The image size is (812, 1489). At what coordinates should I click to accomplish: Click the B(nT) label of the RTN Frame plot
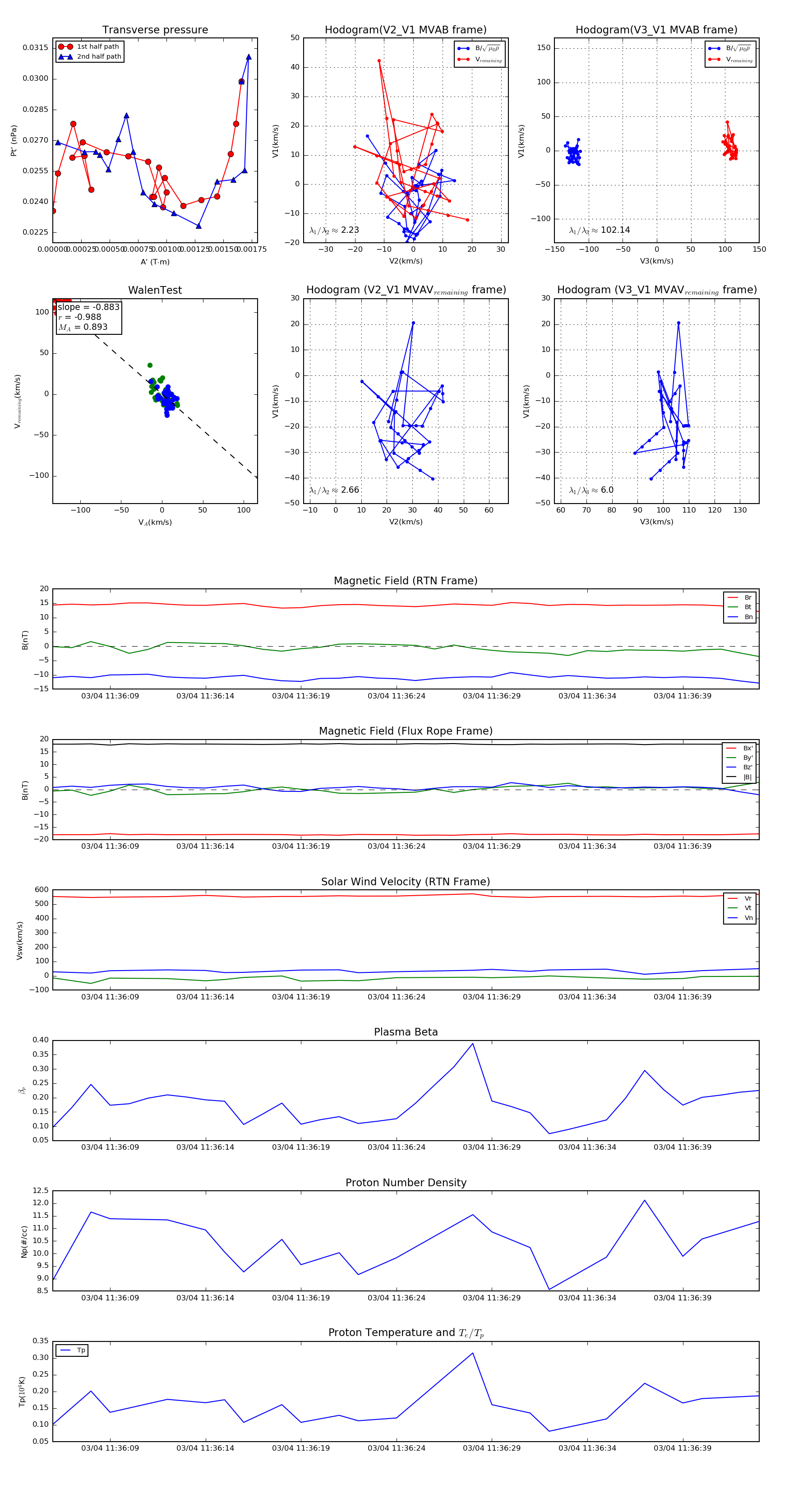[x=24, y=640]
